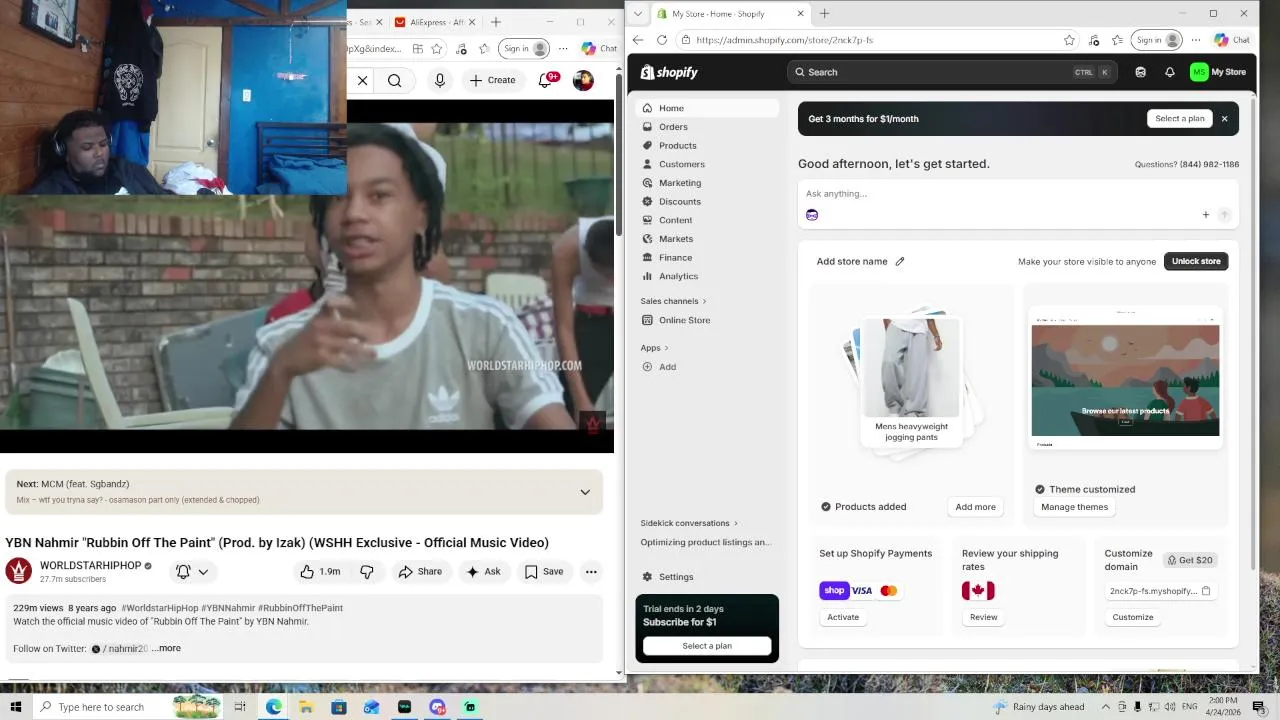
Task: Open the subscription notification bell dropdown
Action: pyautogui.click(x=192, y=571)
